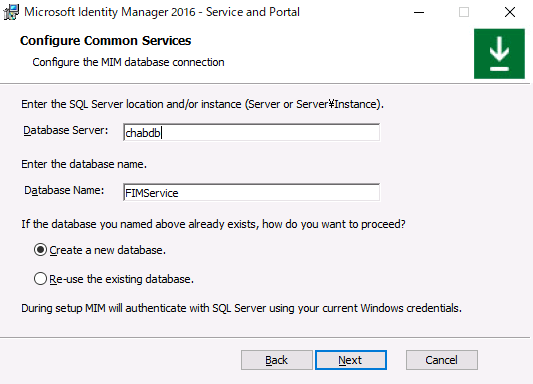Image resolution: width=533 pixels, height=384 pixels.
Task: Click the installer icon in the title bar
Action: coord(11,12)
